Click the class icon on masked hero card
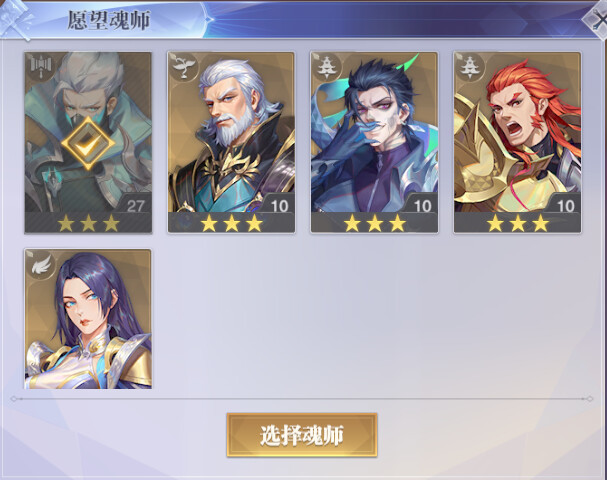Image resolution: width=607 pixels, height=480 pixels. 39,66
